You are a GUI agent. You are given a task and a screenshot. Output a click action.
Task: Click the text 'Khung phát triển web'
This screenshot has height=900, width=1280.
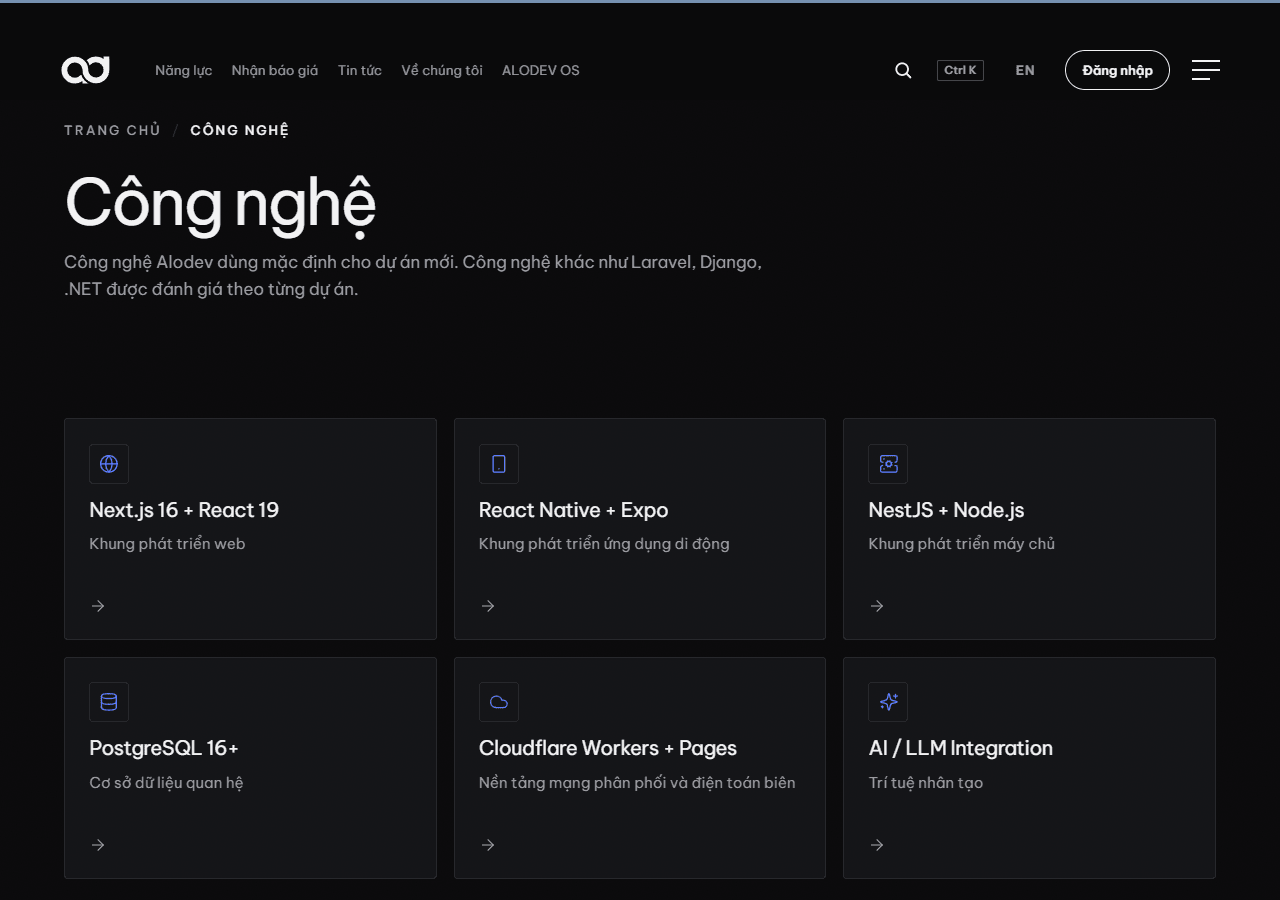tap(167, 544)
